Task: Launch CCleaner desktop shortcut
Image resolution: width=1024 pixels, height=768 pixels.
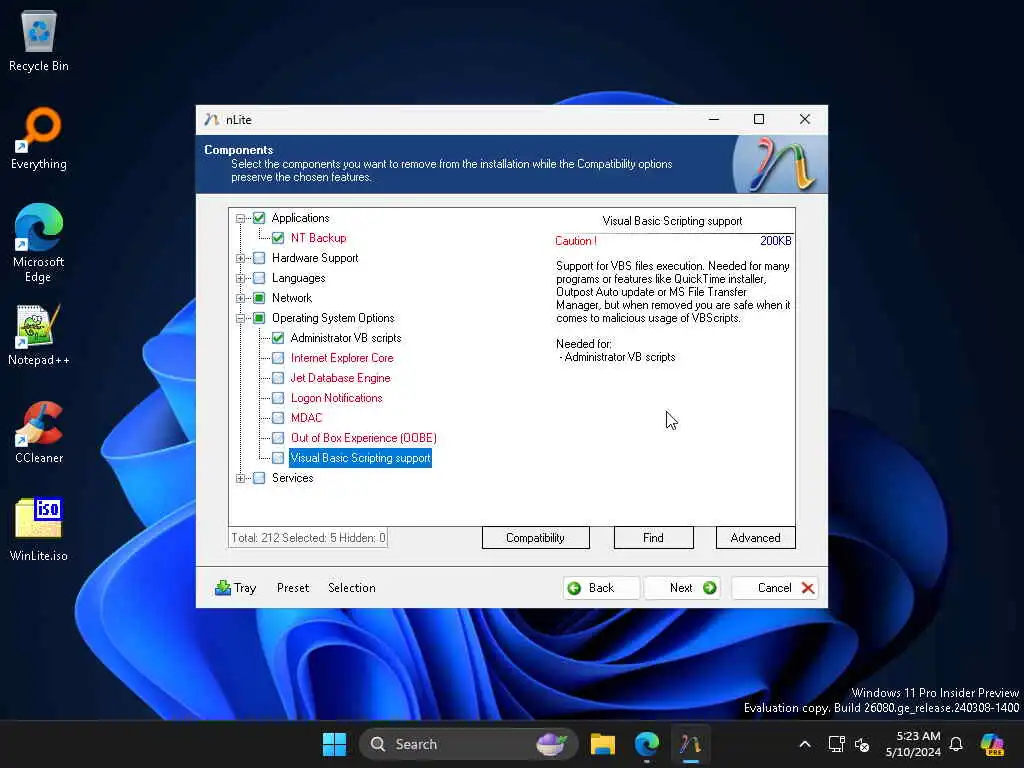Action: tap(39, 432)
